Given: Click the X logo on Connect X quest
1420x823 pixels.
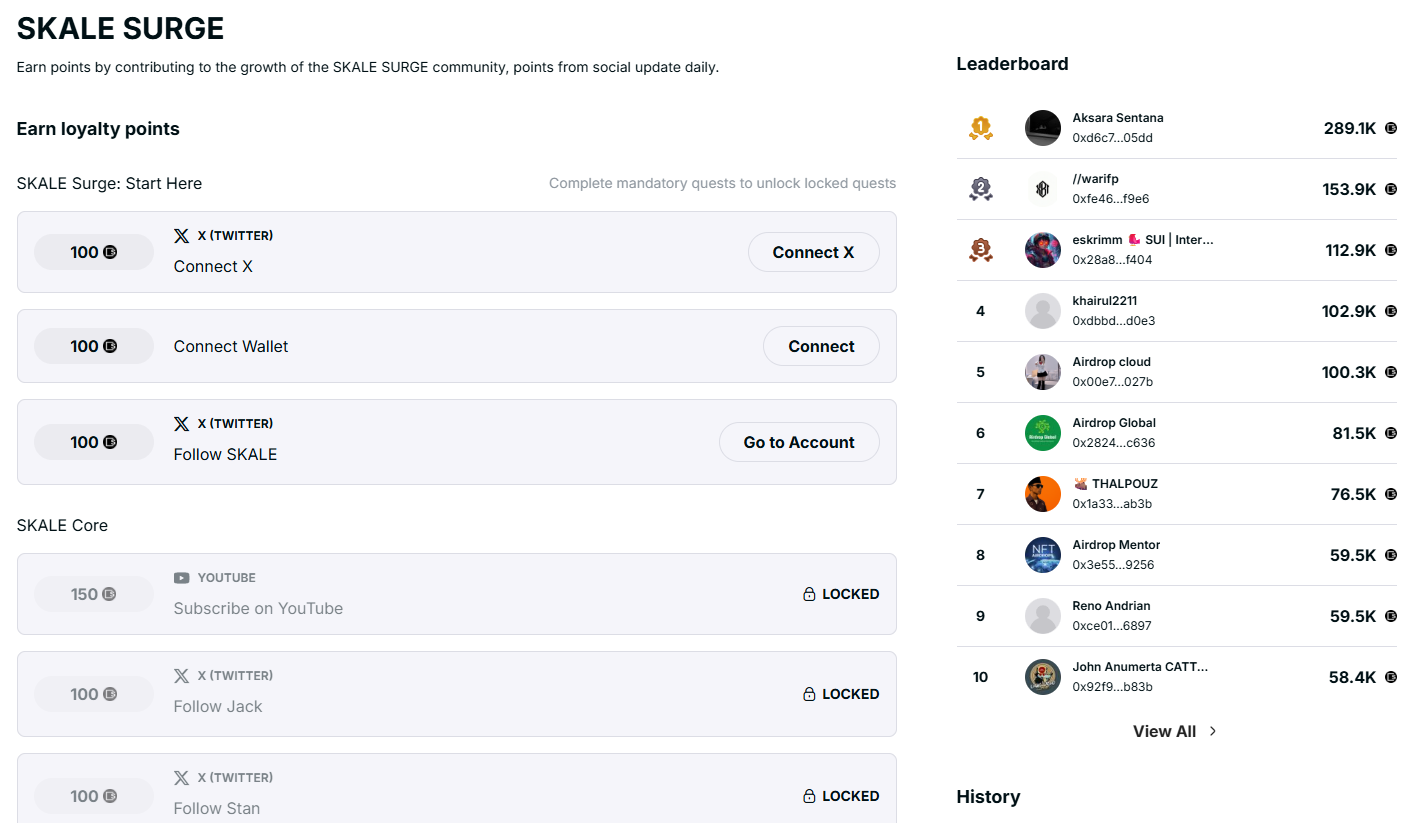Looking at the screenshot, I should point(181,236).
